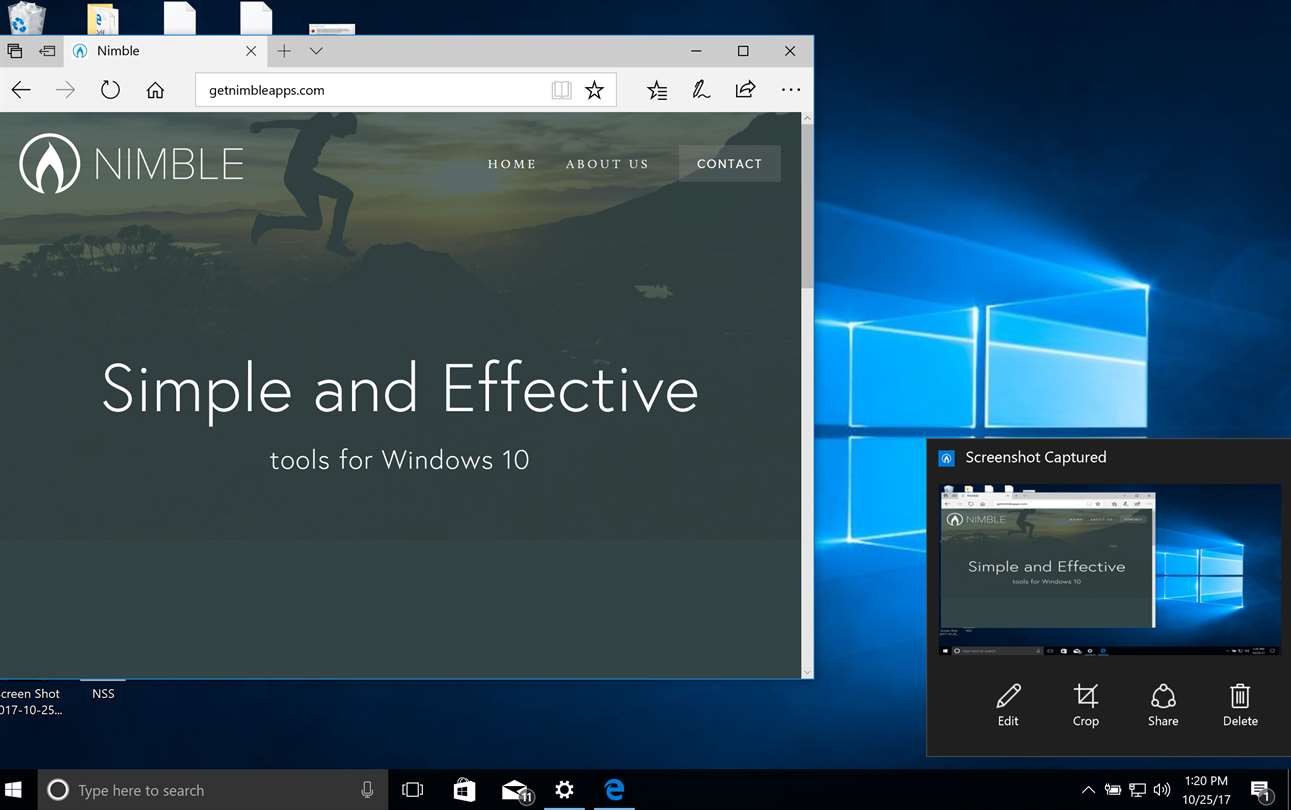Add page to favorites with star
This screenshot has width=1291, height=810.
coord(595,90)
